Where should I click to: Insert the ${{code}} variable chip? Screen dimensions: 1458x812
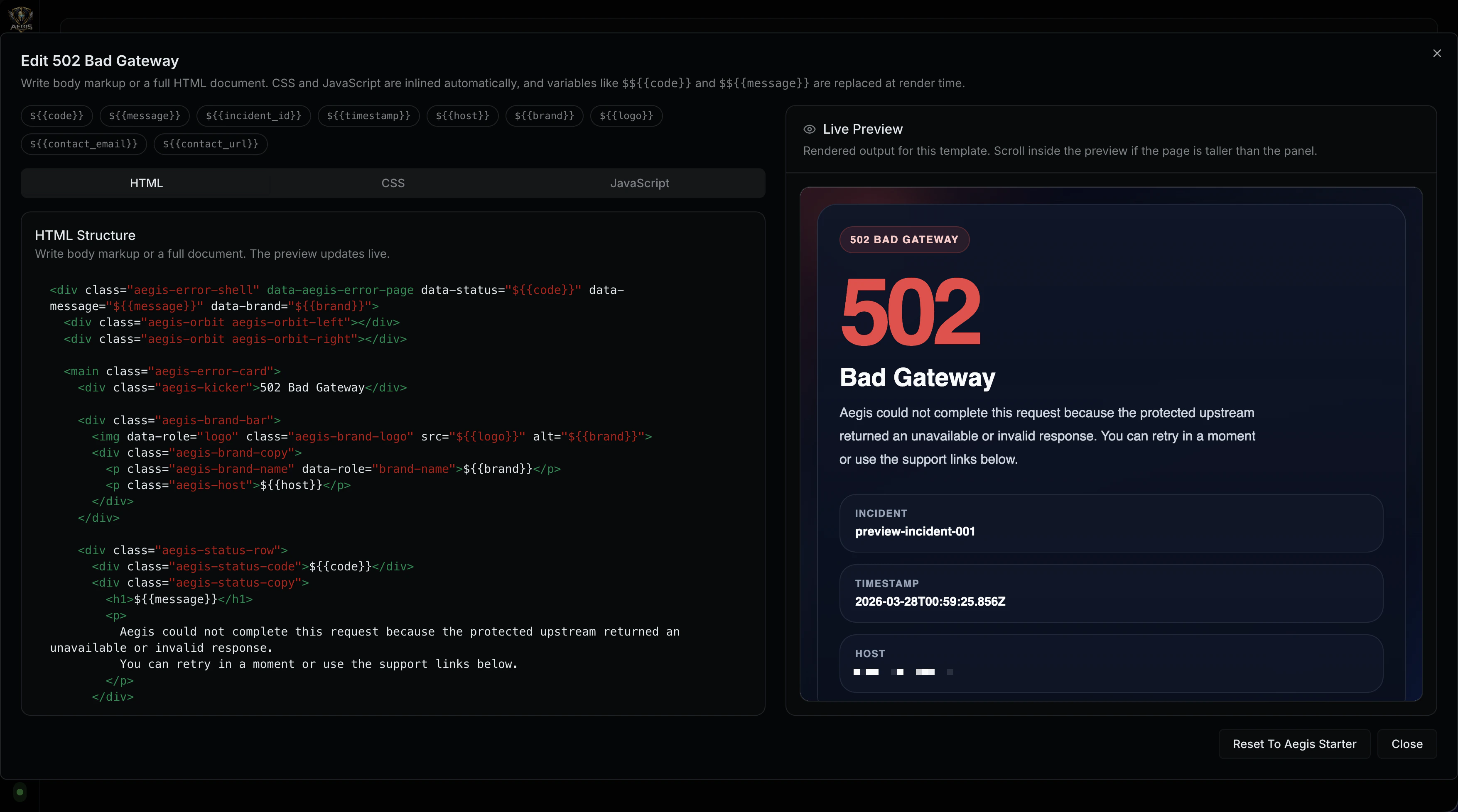coord(56,116)
